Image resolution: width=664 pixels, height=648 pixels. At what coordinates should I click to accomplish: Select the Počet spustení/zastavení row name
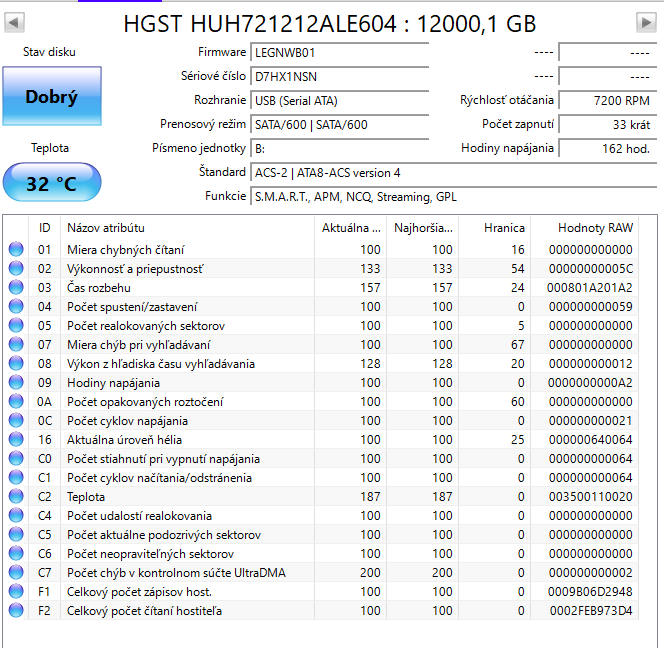point(132,307)
